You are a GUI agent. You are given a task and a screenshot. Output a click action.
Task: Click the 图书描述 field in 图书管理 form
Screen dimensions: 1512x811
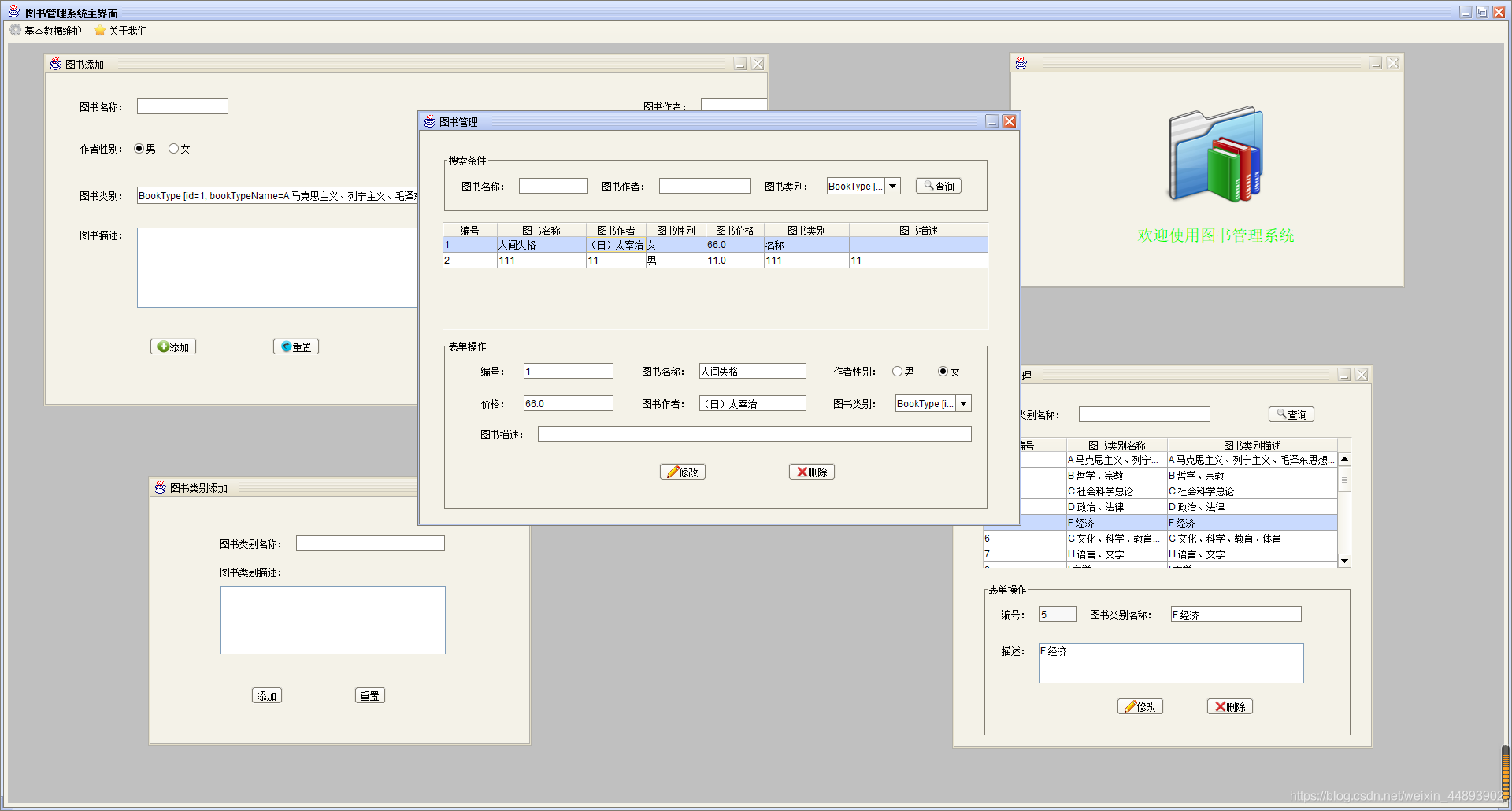[754, 434]
